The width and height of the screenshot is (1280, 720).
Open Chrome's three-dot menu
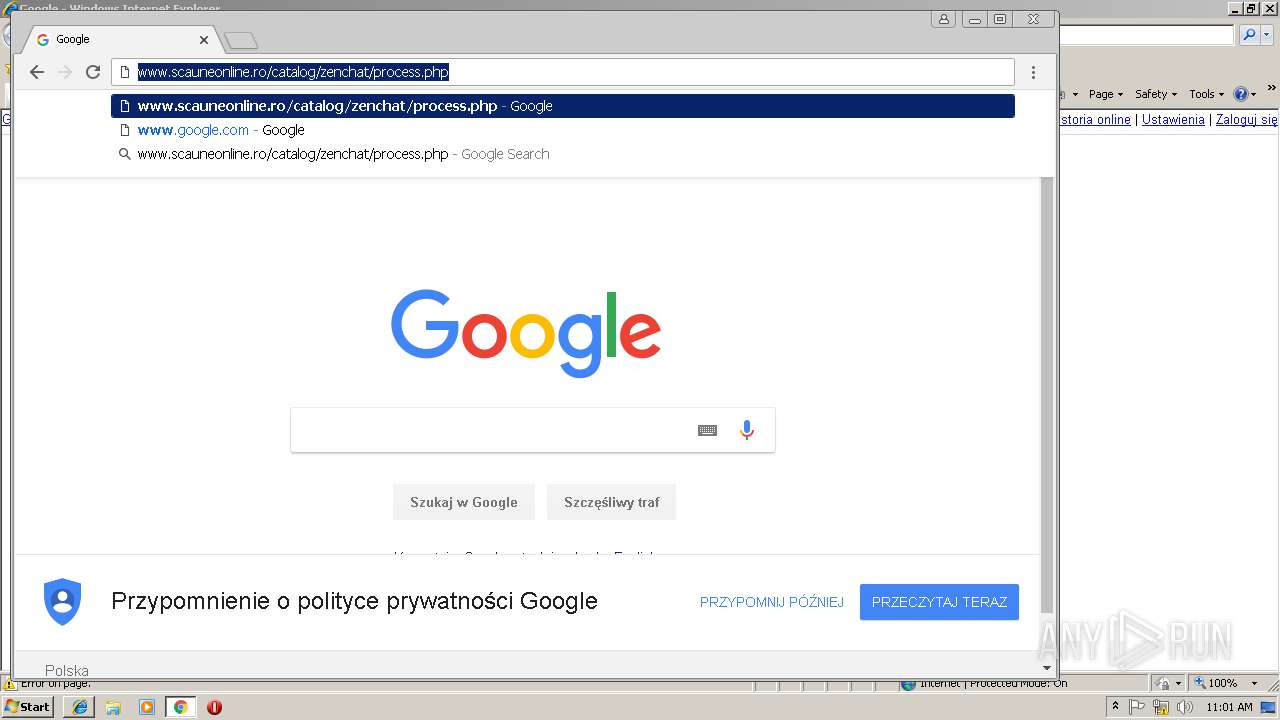coord(1033,72)
